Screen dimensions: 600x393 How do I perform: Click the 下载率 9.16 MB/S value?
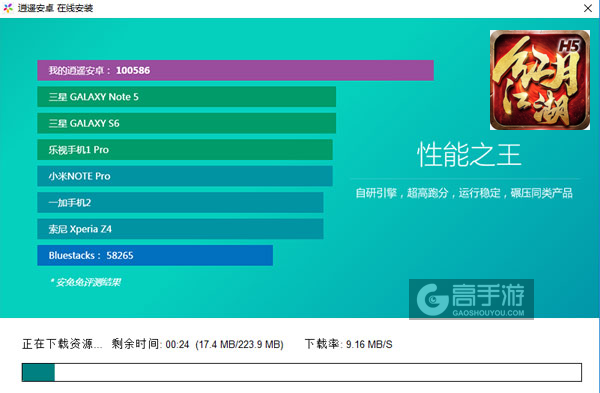(369, 344)
